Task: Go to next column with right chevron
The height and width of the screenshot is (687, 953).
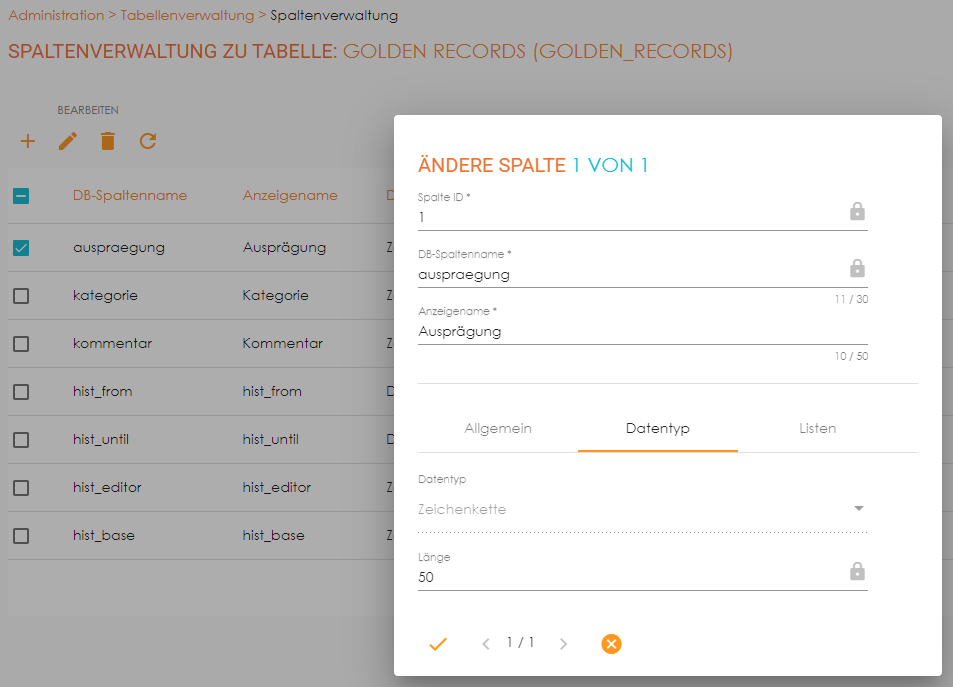Action: (x=563, y=644)
